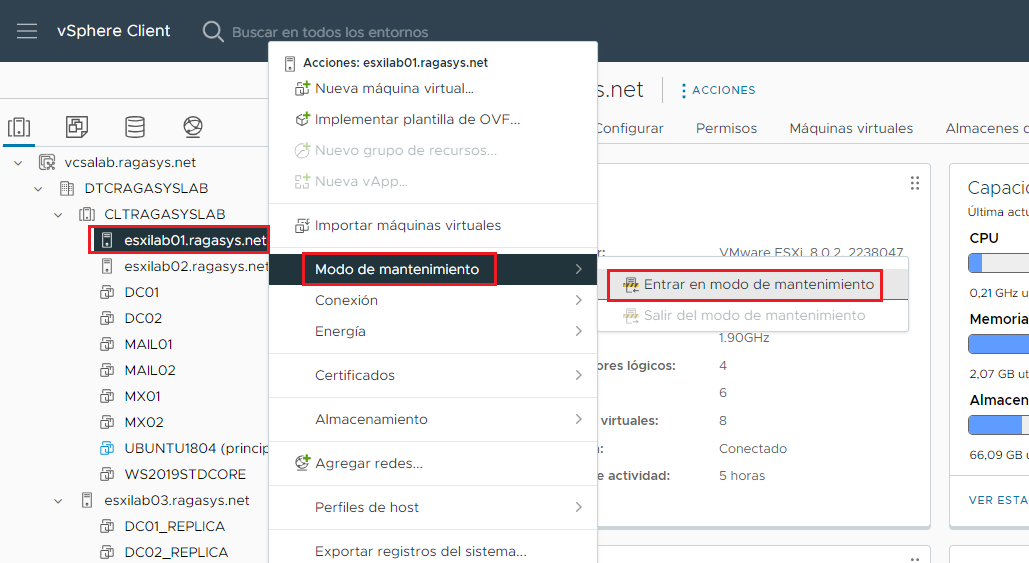Open the ACCIONES actions dropdown
This screenshot has width=1029, height=563.
(718, 90)
